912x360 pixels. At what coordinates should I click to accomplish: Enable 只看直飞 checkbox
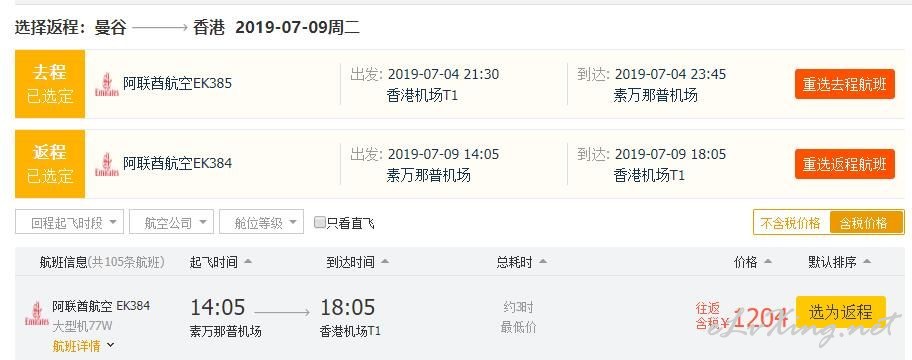pyautogui.click(x=319, y=222)
